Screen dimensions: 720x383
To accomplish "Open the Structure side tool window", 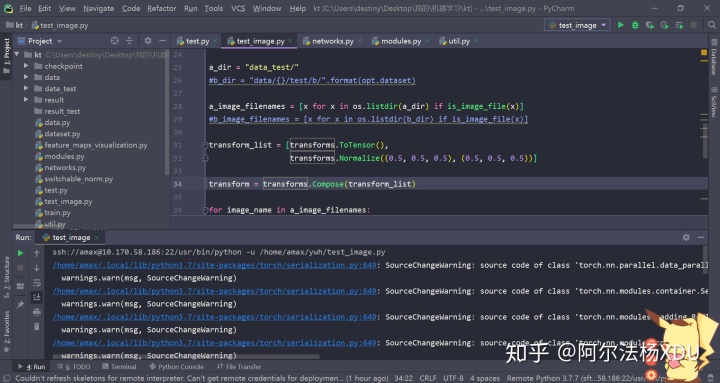I will point(6,277).
